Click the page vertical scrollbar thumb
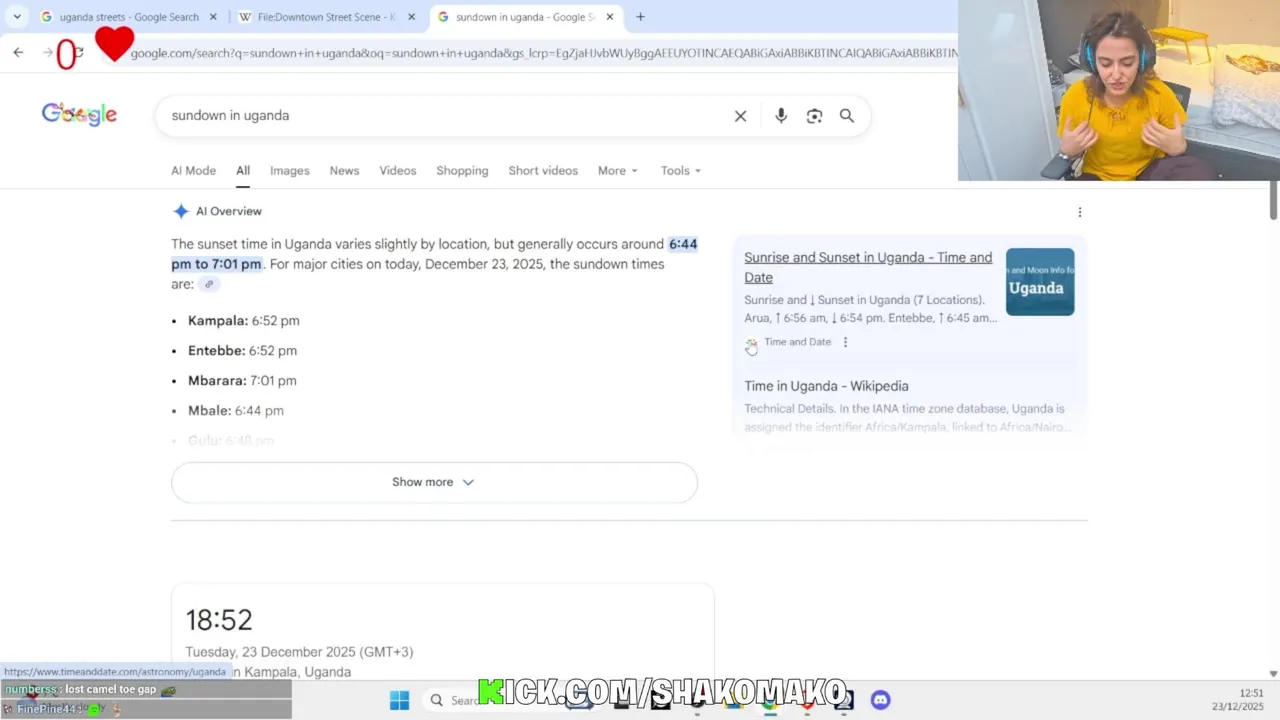 pyautogui.click(x=1273, y=201)
